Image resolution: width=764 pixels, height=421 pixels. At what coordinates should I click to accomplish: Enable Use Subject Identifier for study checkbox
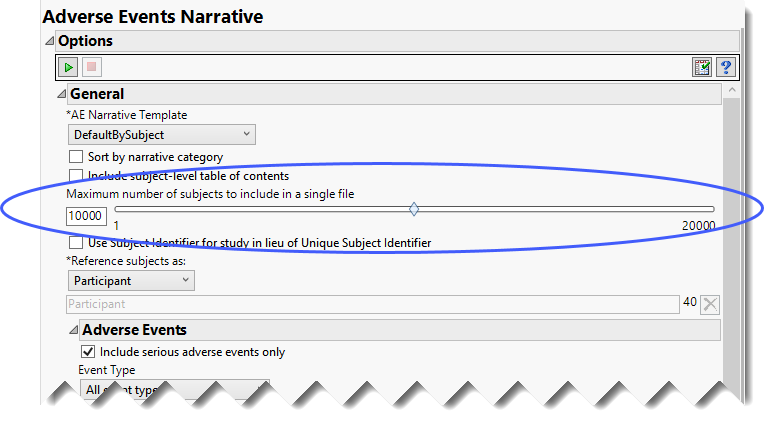75,242
